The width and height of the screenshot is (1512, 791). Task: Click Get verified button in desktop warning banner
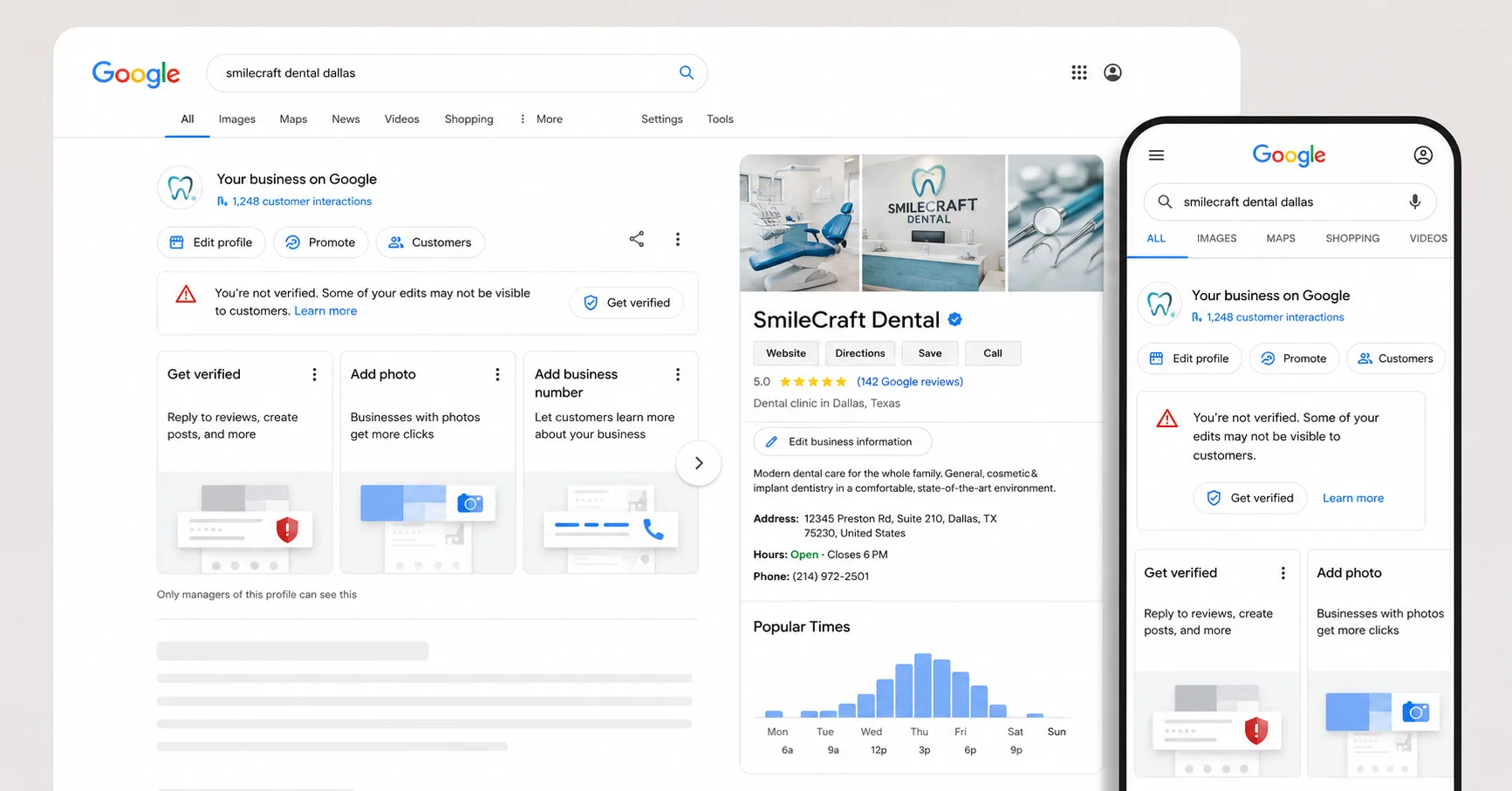point(626,303)
